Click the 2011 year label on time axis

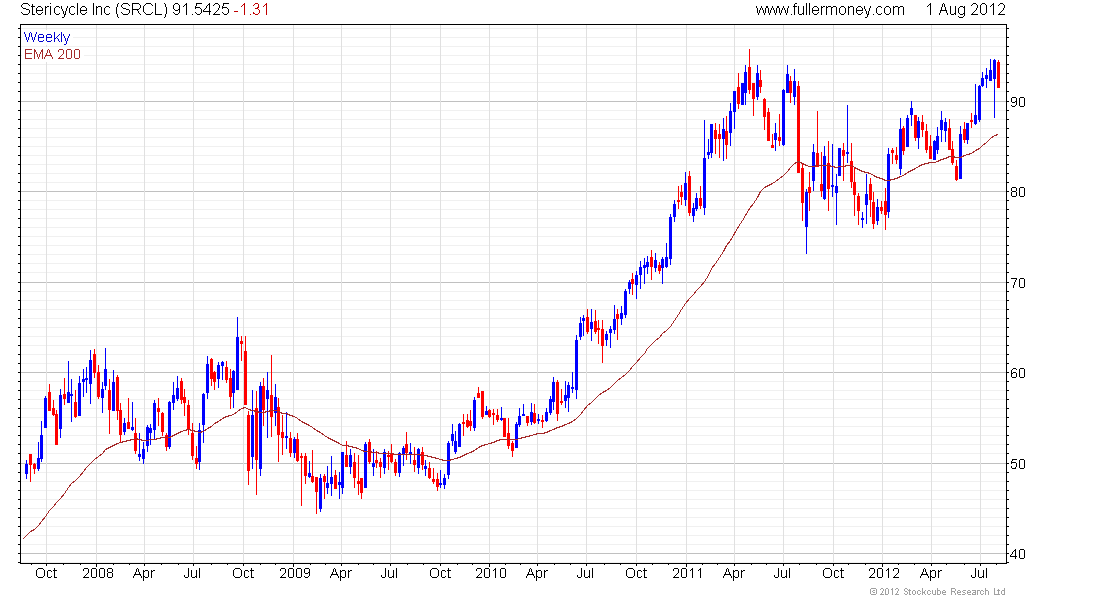click(x=688, y=573)
